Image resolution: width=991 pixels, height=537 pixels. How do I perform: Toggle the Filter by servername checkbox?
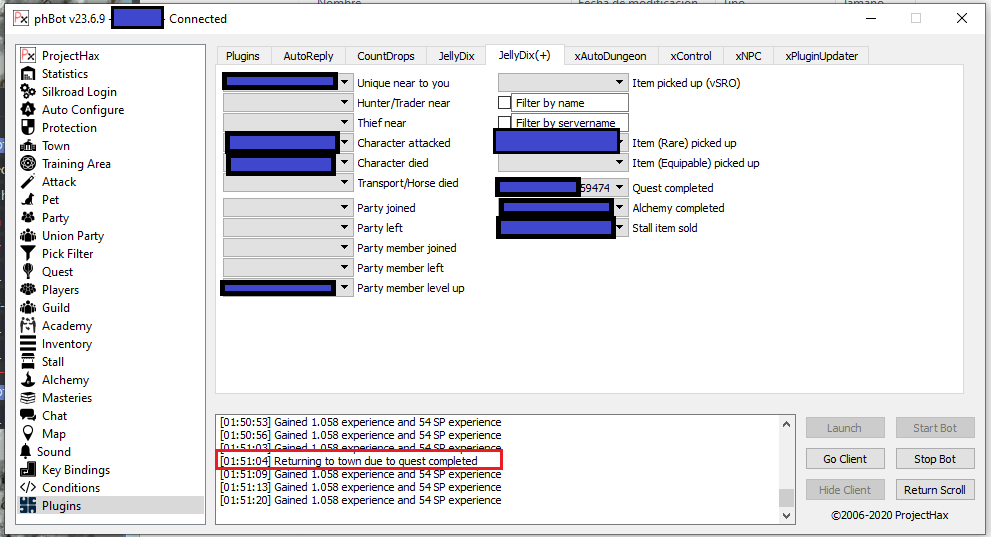(505, 123)
